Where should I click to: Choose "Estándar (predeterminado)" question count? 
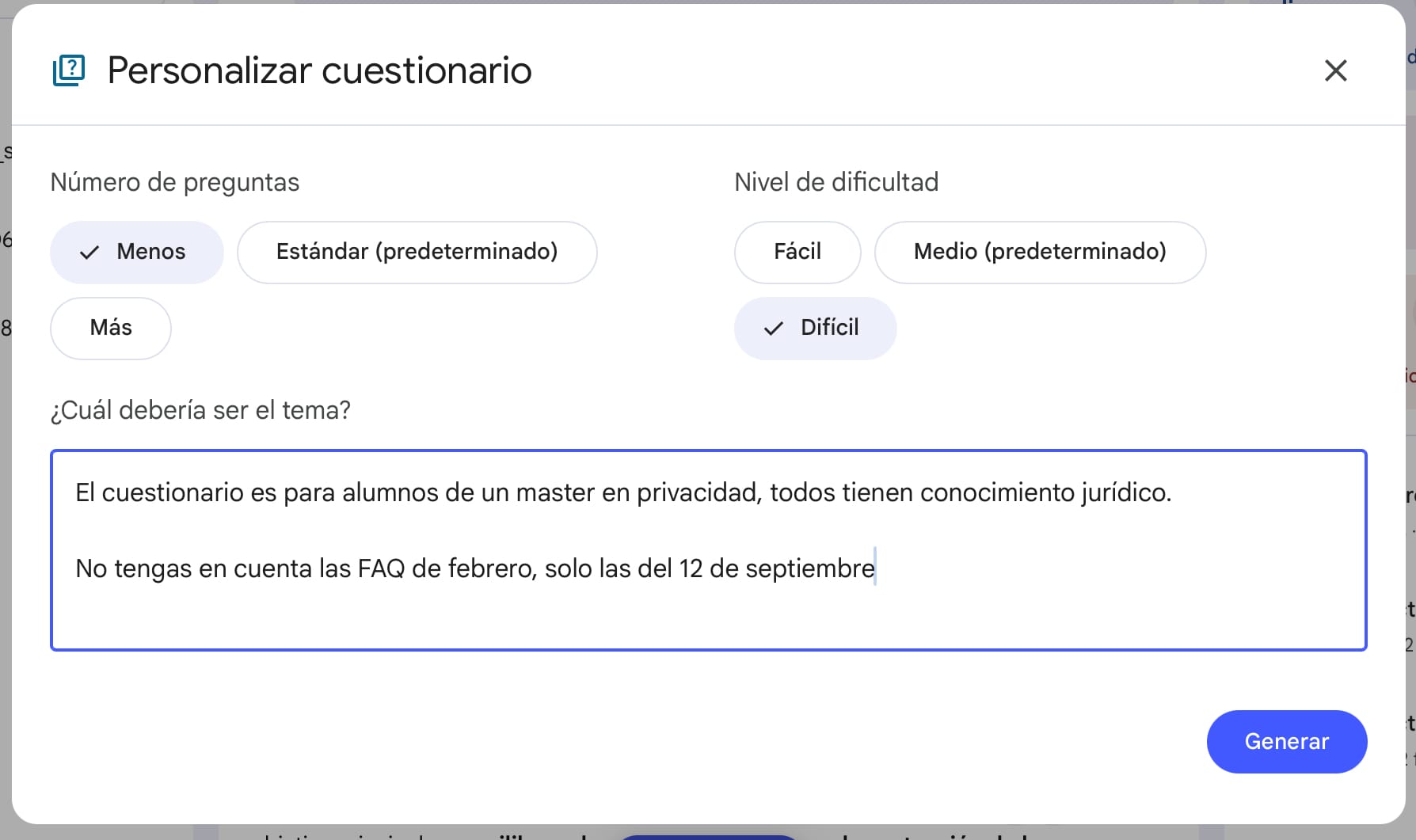click(417, 252)
